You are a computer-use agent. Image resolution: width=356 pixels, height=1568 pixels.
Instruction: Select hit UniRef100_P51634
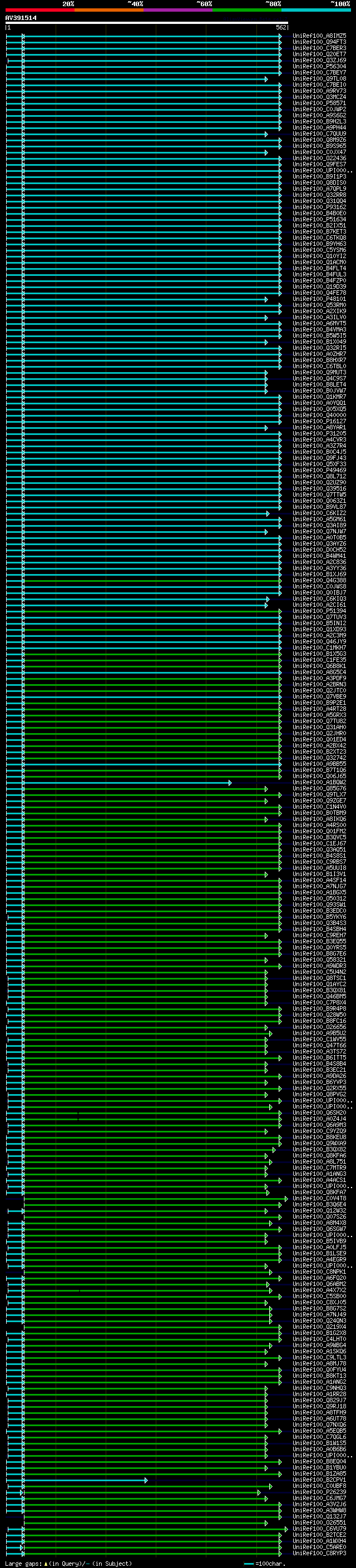[319, 219]
